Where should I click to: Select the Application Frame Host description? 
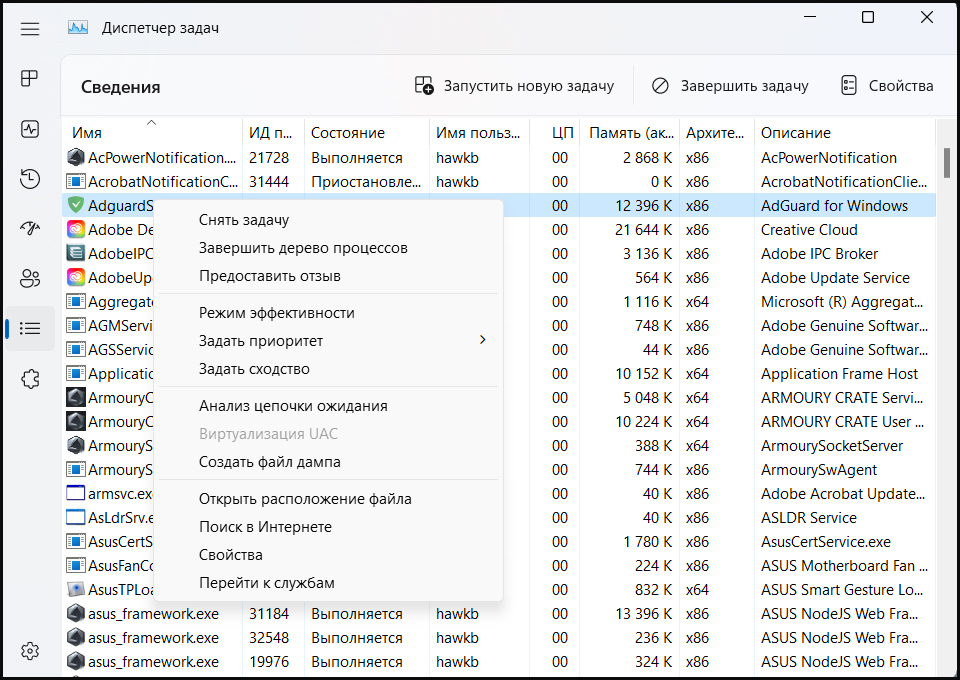click(839, 373)
